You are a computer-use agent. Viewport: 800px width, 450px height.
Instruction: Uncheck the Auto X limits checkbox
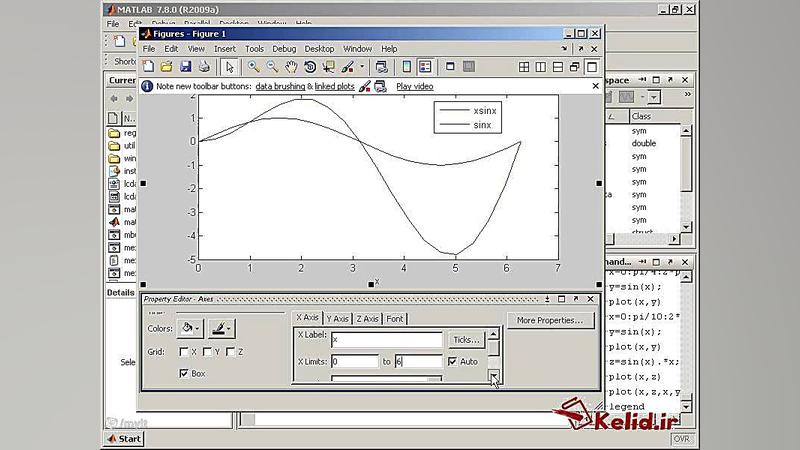click(452, 361)
